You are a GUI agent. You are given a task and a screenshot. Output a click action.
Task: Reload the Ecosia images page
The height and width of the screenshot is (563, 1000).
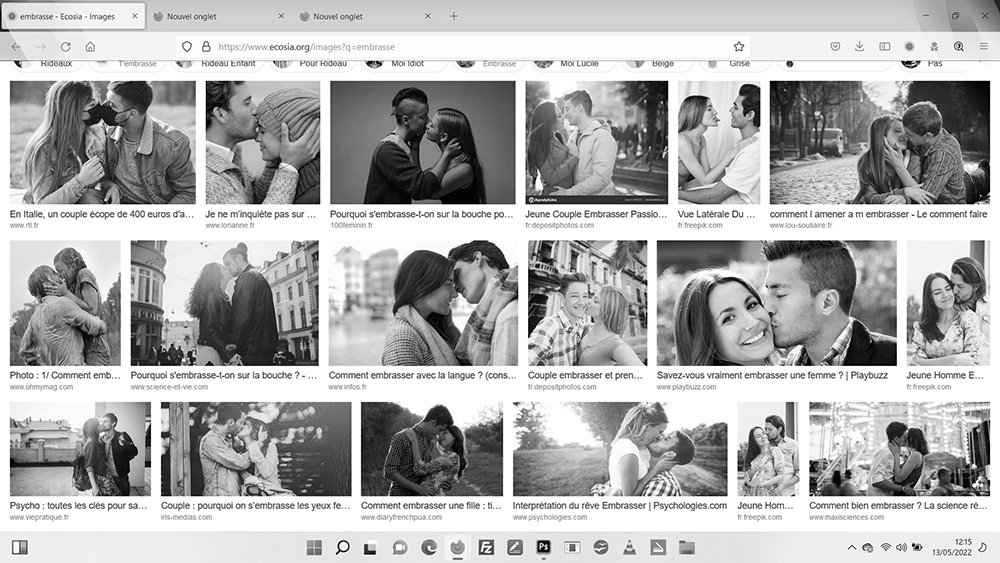pos(66,47)
